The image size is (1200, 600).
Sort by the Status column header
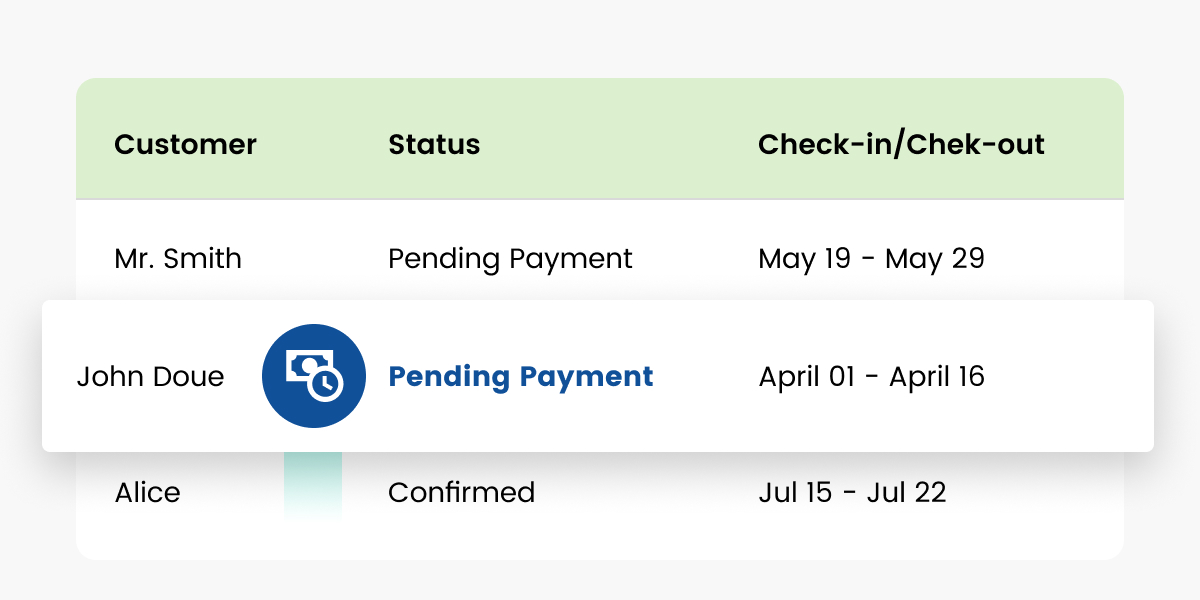(x=434, y=144)
